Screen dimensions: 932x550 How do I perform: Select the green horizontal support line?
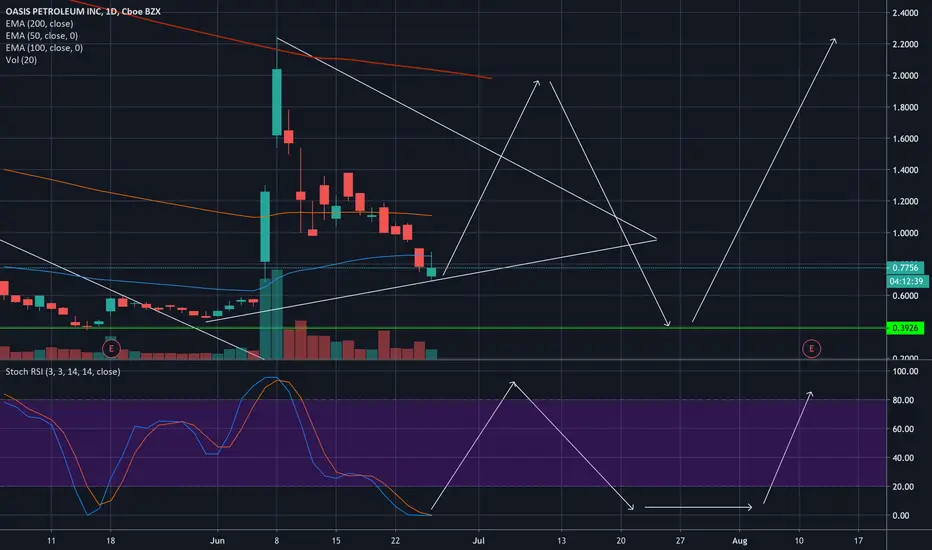pyautogui.click(x=443, y=328)
